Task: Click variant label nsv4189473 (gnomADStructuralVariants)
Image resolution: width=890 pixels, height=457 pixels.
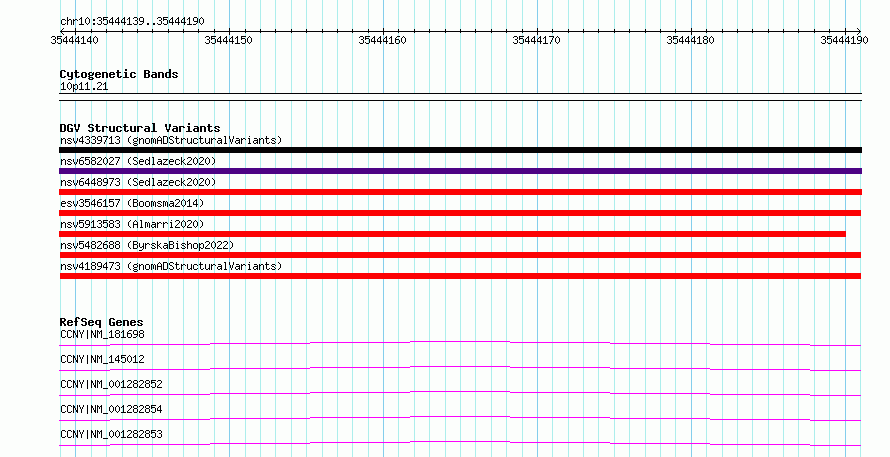Action: [x=171, y=266]
